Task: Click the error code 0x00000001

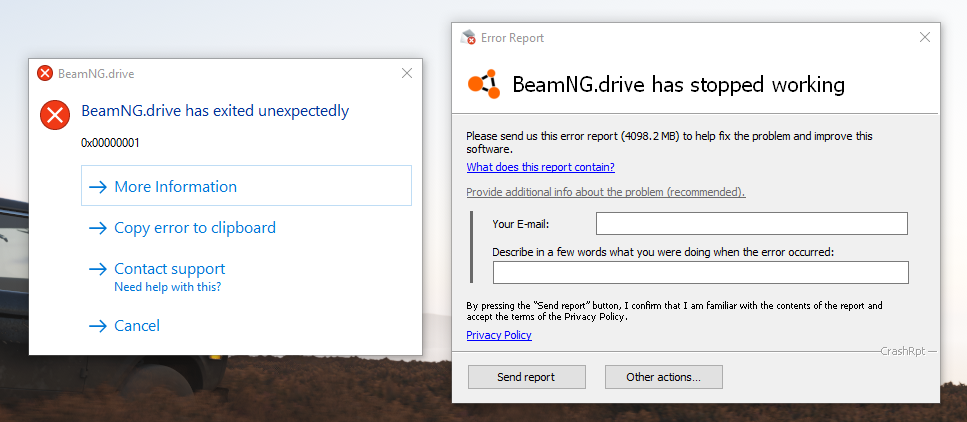Action: pyautogui.click(x=110, y=143)
